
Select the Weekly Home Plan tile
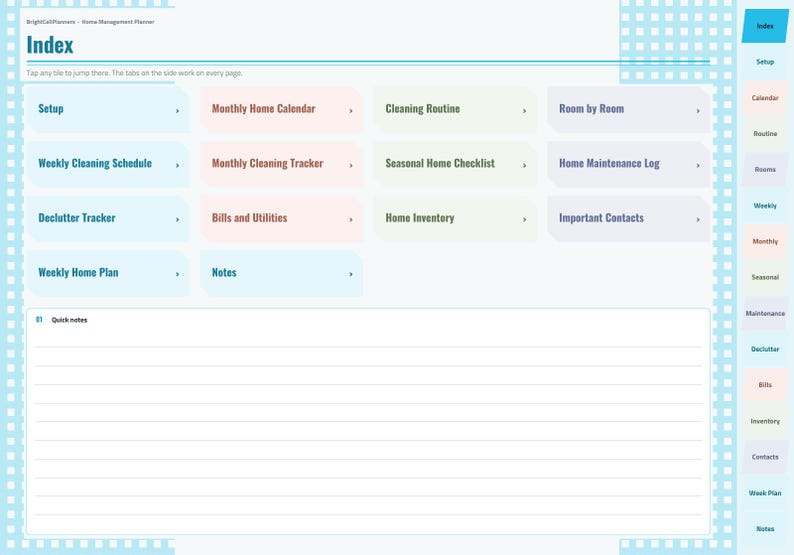[x=108, y=273]
